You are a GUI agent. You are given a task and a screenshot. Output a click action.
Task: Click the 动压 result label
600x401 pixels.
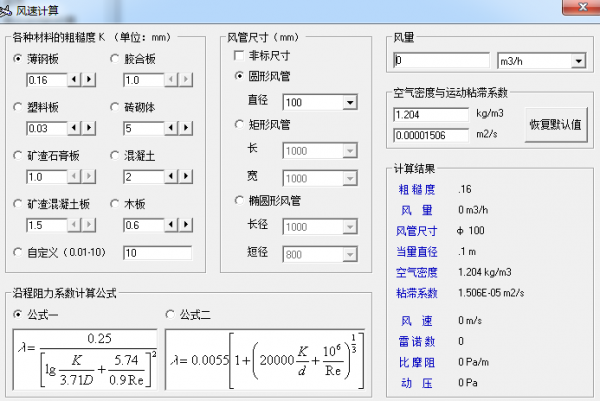417,383
